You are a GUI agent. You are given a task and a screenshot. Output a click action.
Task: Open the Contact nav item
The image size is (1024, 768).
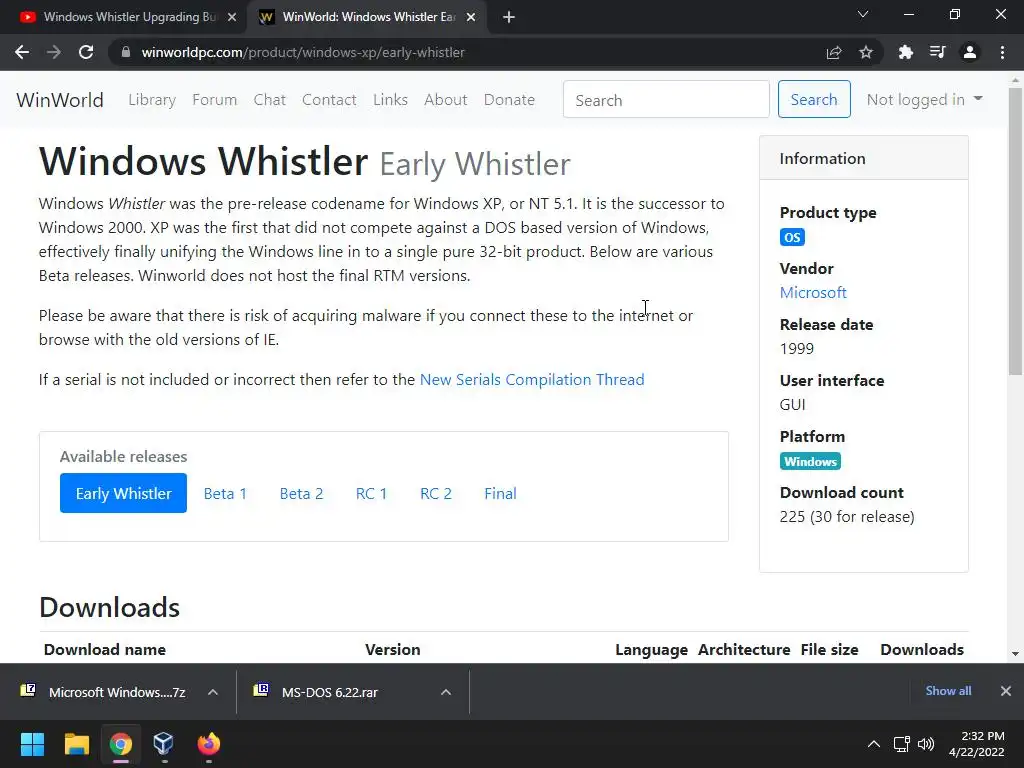point(329,100)
